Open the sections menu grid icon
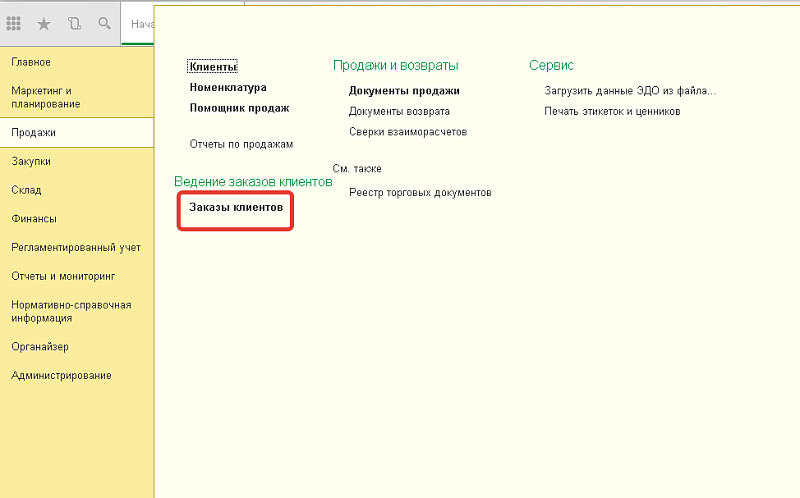 [14, 23]
